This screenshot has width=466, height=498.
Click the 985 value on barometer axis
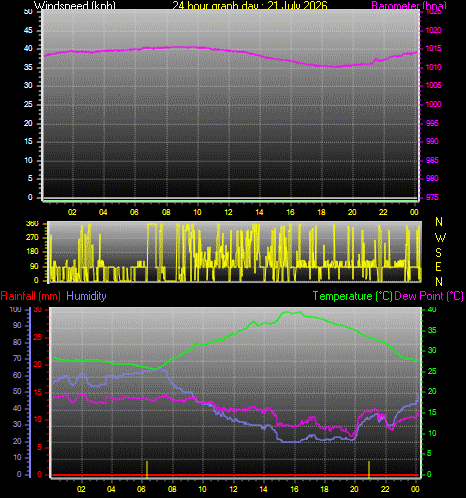[432, 160]
